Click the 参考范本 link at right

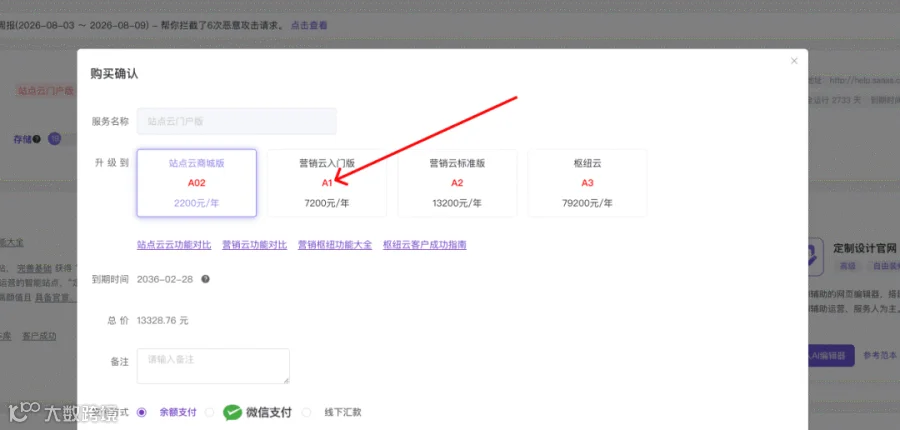point(880,355)
